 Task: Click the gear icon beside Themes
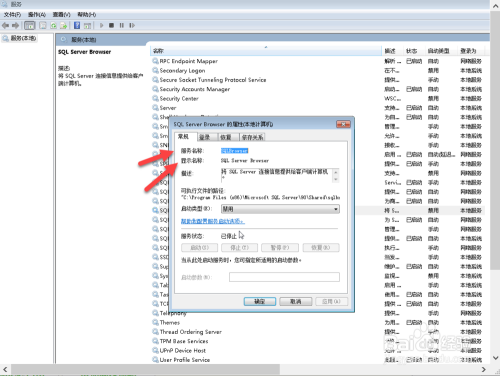coord(155,322)
